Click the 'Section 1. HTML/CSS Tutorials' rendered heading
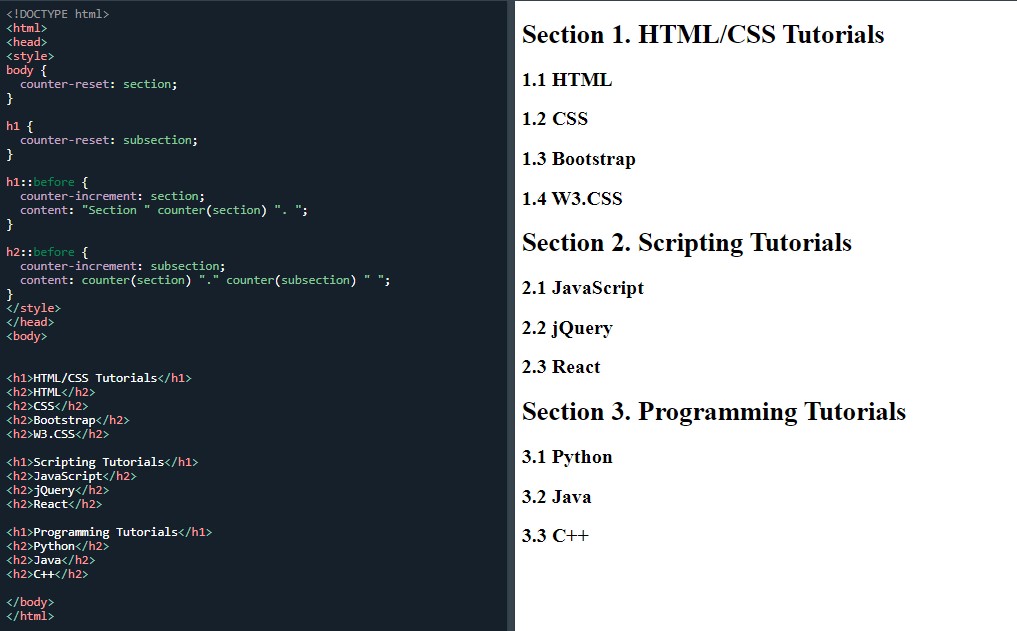The width and height of the screenshot is (1017, 631). pyautogui.click(x=703, y=35)
